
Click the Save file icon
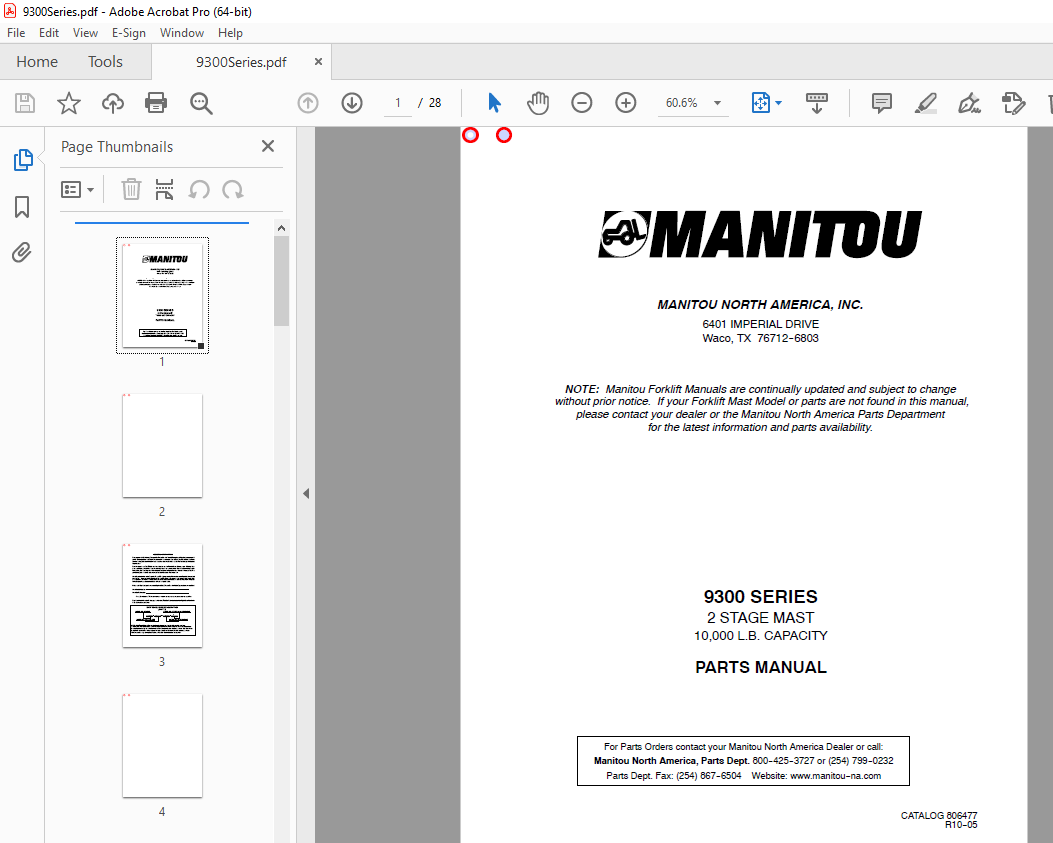pyautogui.click(x=25, y=103)
